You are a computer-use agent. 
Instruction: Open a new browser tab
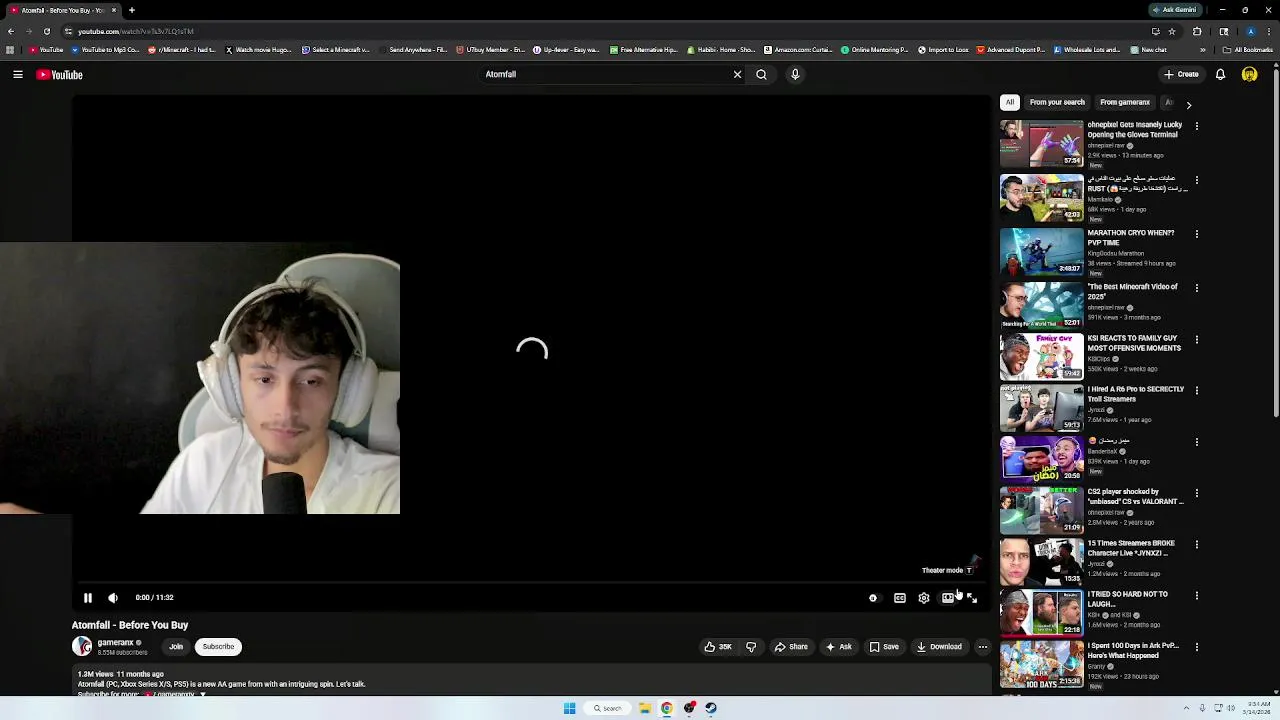point(131,10)
